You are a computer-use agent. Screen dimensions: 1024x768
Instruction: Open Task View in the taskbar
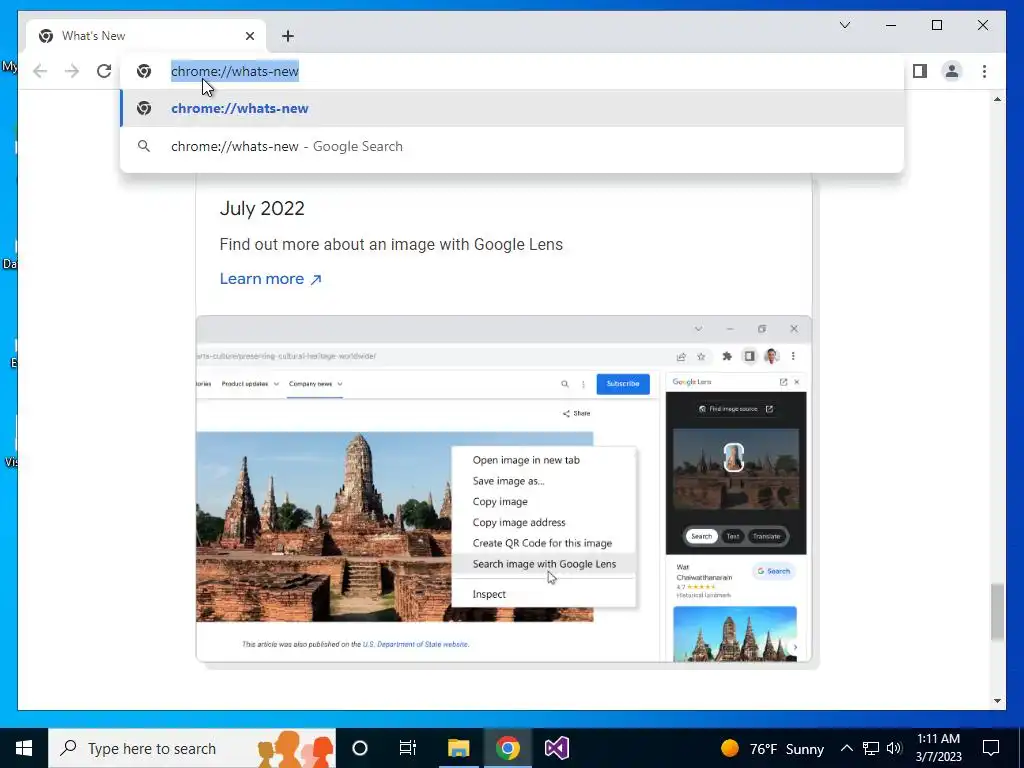408,748
